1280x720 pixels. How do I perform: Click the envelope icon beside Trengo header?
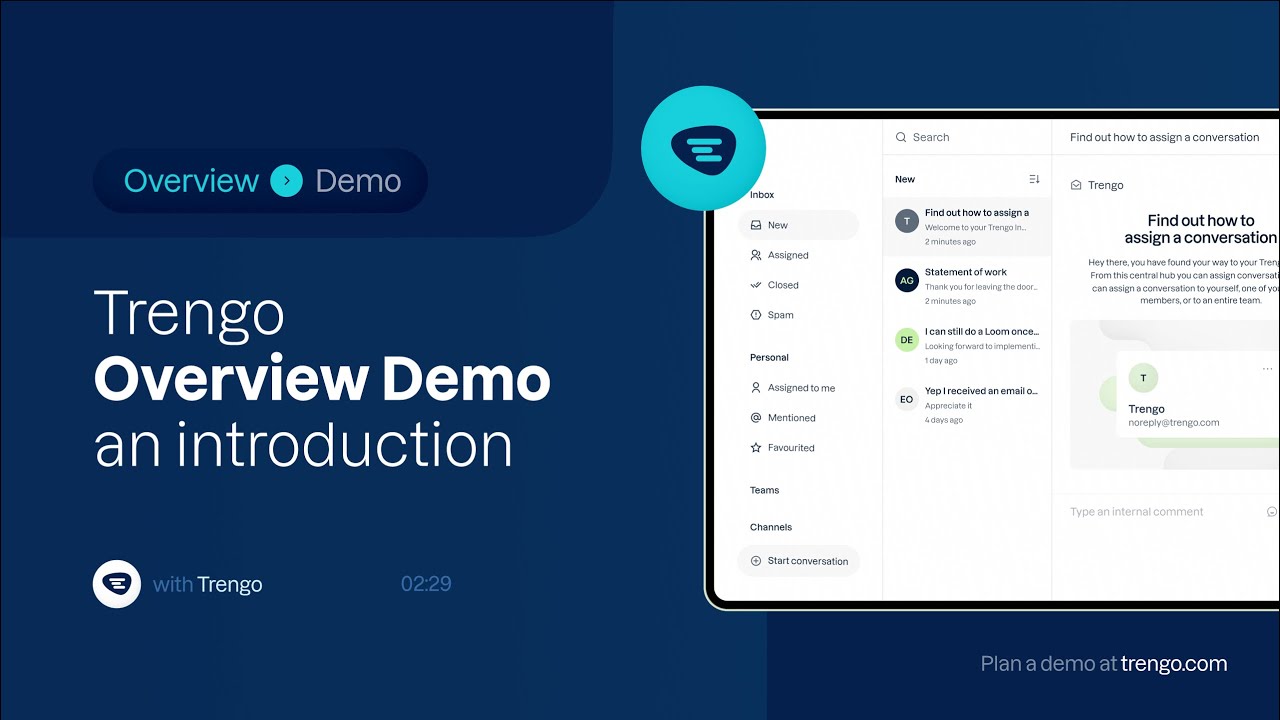coord(1076,185)
